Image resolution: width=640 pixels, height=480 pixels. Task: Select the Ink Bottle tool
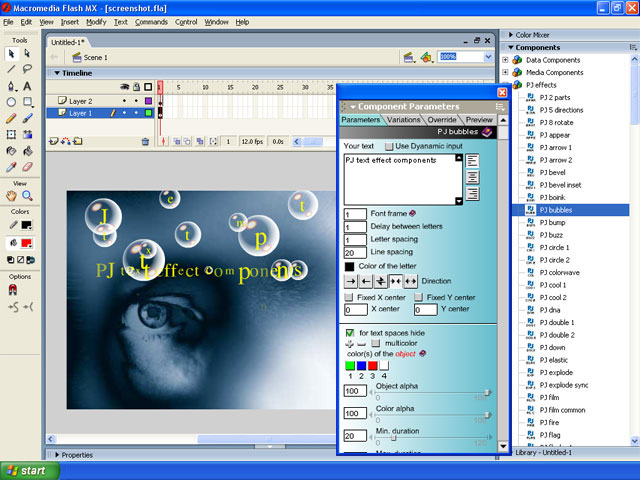tap(11, 151)
